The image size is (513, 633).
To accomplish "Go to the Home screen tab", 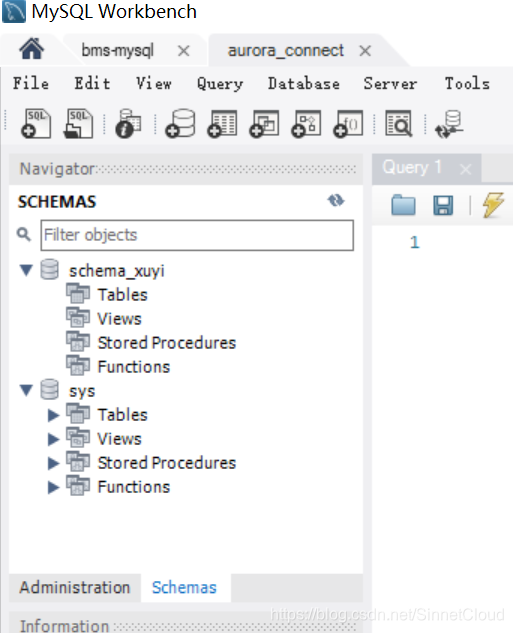I will [x=31, y=49].
